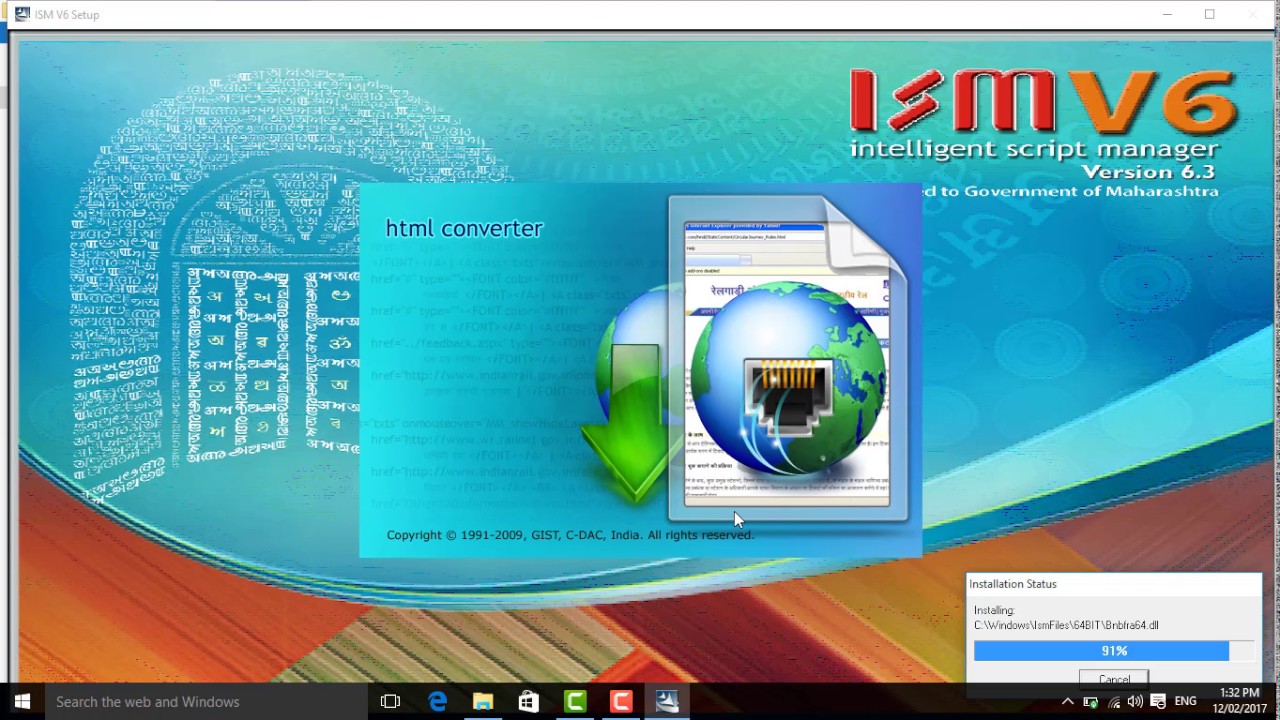Image resolution: width=1280 pixels, height=720 pixels.
Task: Show hidden system tray icons
Action: tap(1067, 702)
